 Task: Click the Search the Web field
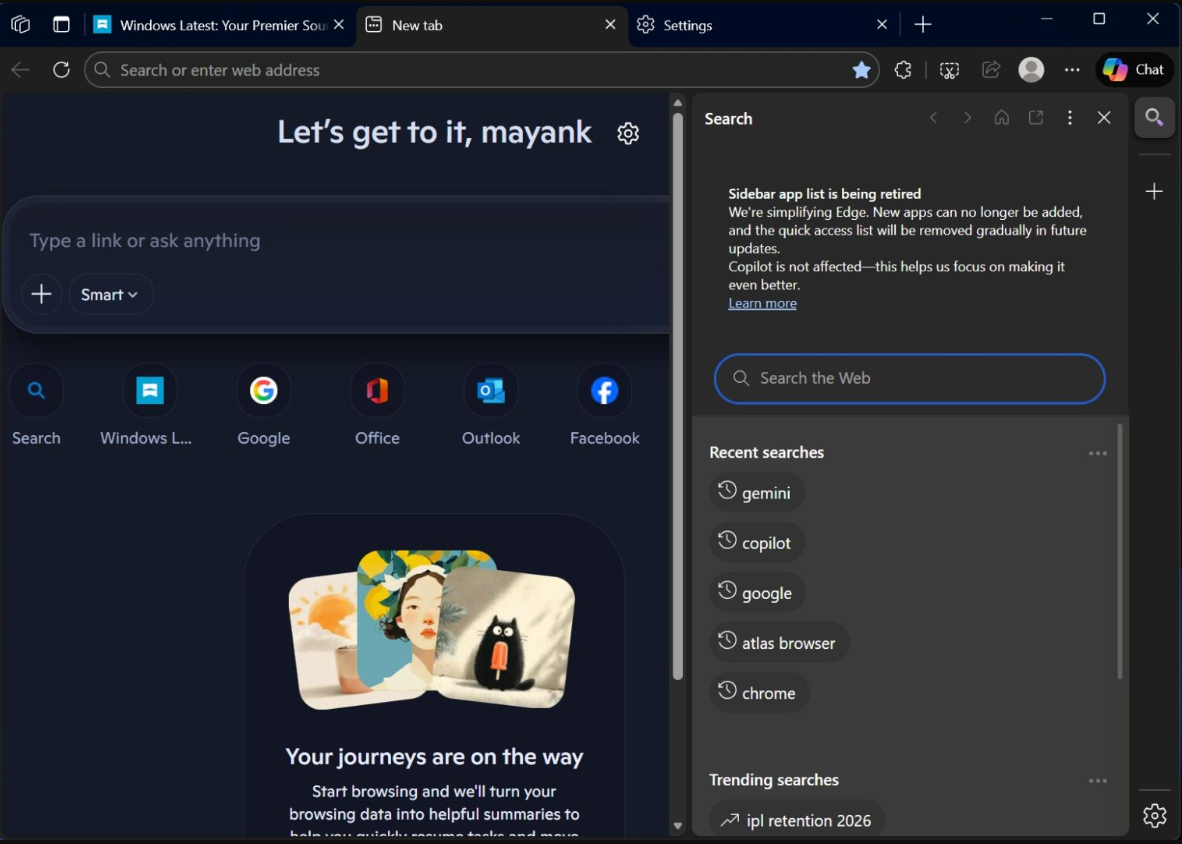910,378
